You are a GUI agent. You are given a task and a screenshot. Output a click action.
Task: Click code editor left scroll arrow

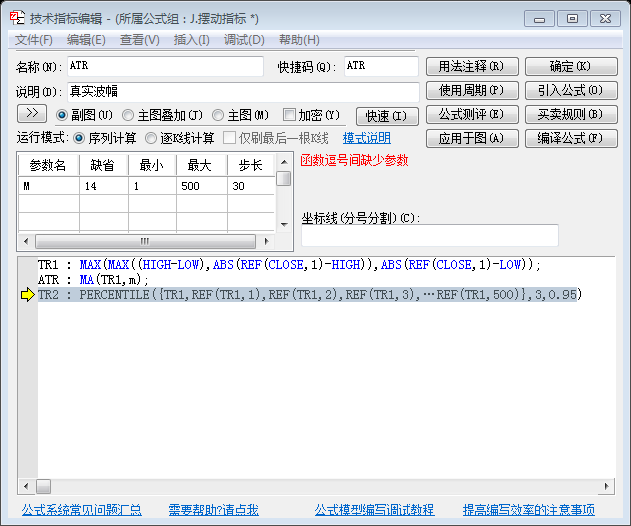(x=26, y=486)
